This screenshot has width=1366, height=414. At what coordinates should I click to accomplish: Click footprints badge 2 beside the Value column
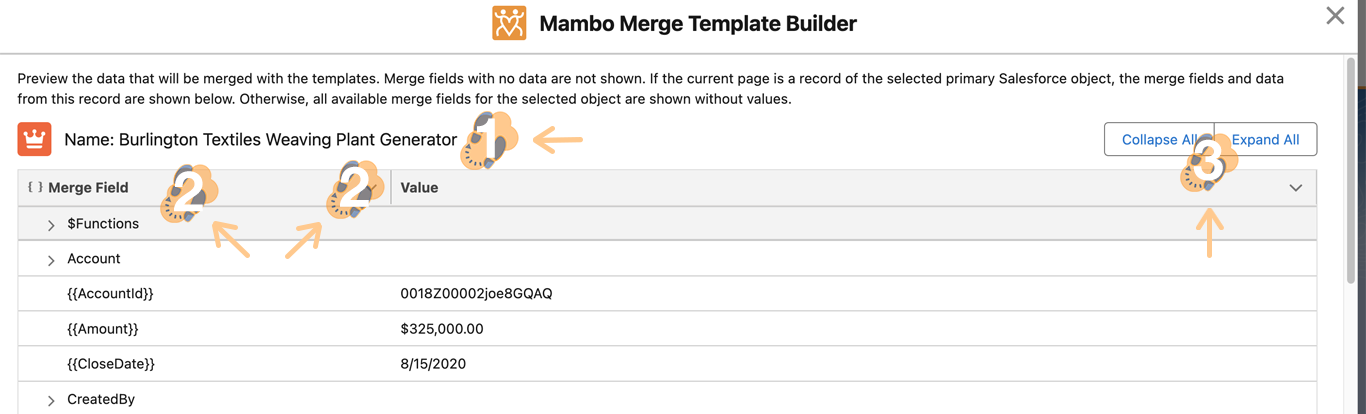click(x=353, y=190)
